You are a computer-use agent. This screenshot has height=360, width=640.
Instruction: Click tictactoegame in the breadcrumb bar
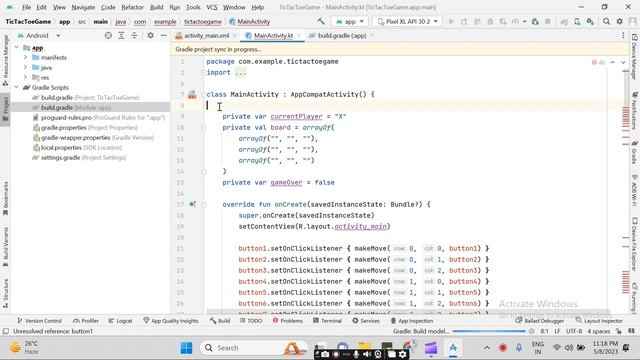[x=203, y=22]
